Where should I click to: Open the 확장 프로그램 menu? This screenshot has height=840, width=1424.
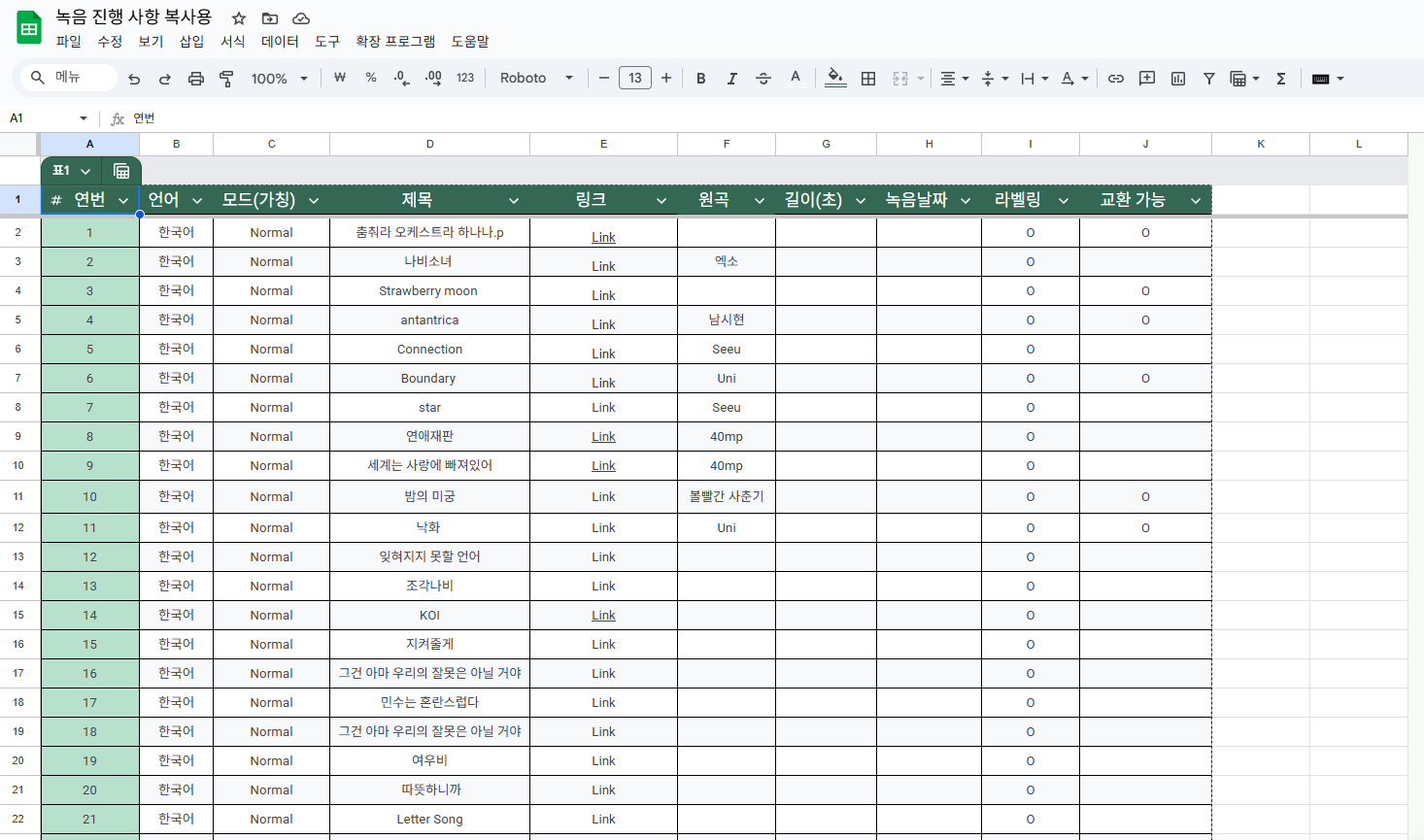(x=394, y=42)
